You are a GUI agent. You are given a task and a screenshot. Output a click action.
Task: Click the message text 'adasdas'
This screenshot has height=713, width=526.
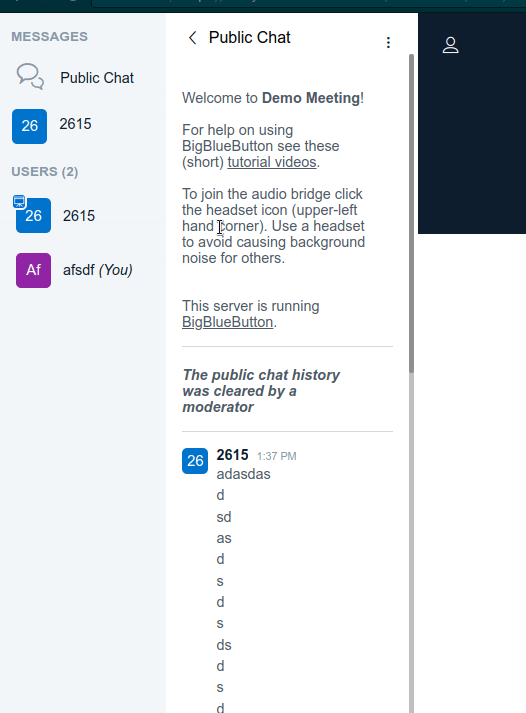click(x=243, y=474)
